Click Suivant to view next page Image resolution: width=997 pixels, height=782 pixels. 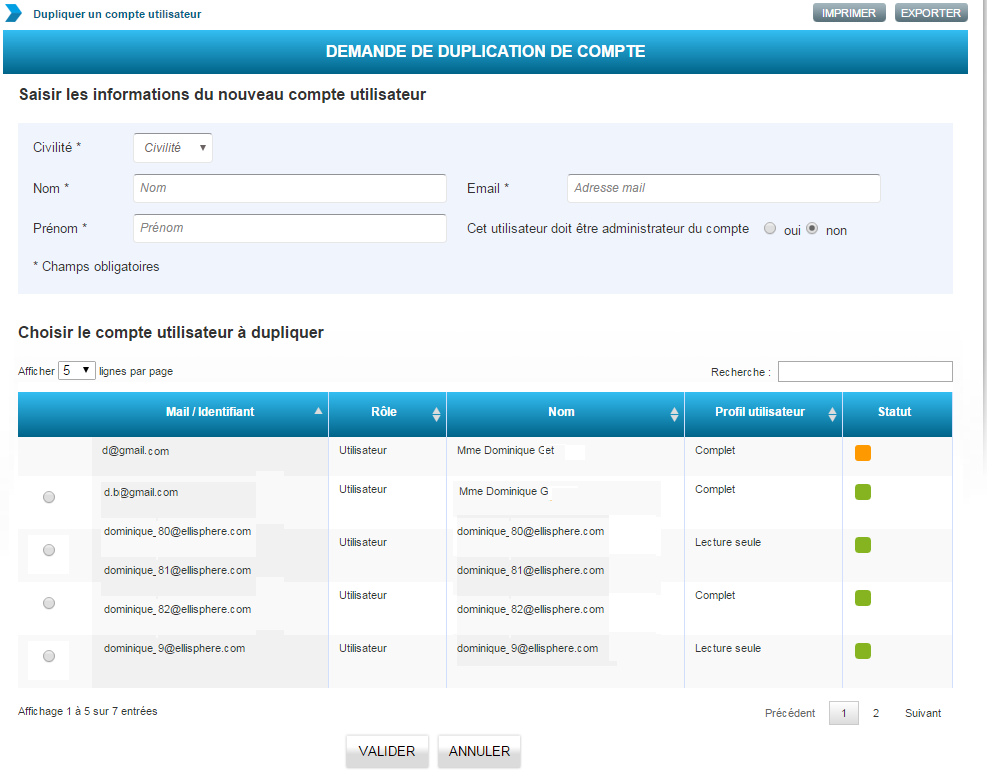click(922, 713)
